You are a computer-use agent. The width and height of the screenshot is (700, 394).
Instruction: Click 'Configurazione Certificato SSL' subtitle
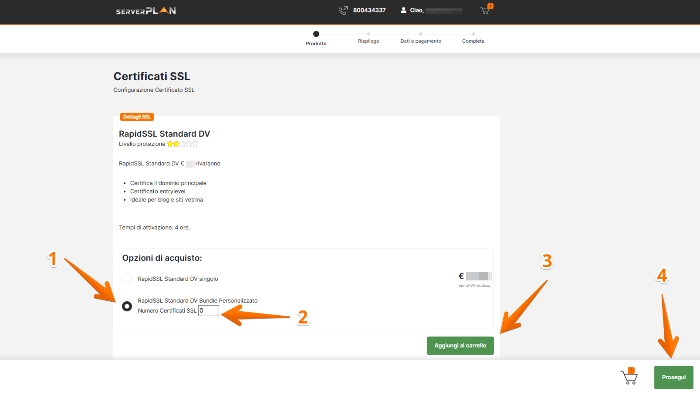click(154, 90)
